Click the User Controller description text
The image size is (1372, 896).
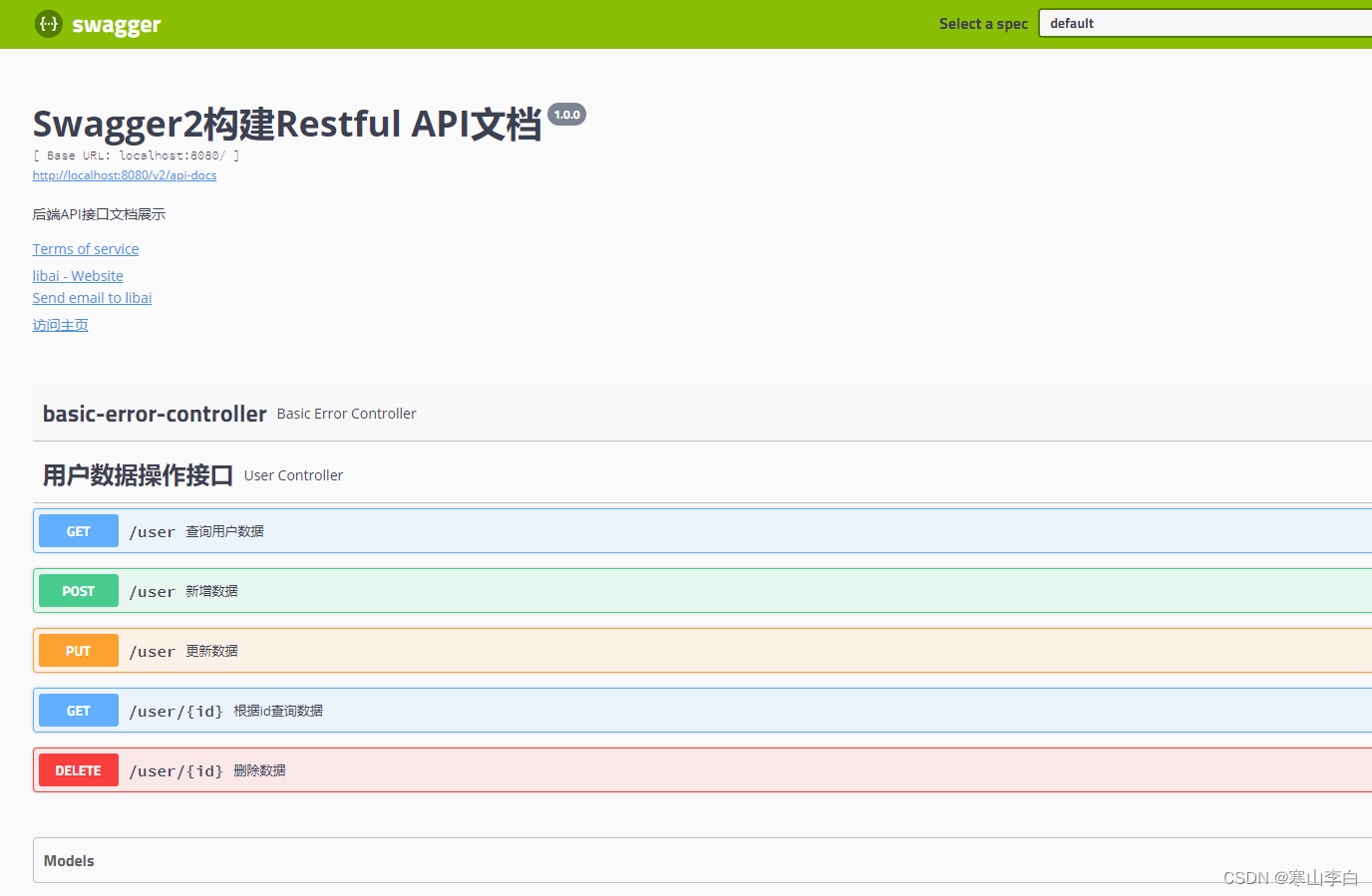(x=293, y=475)
